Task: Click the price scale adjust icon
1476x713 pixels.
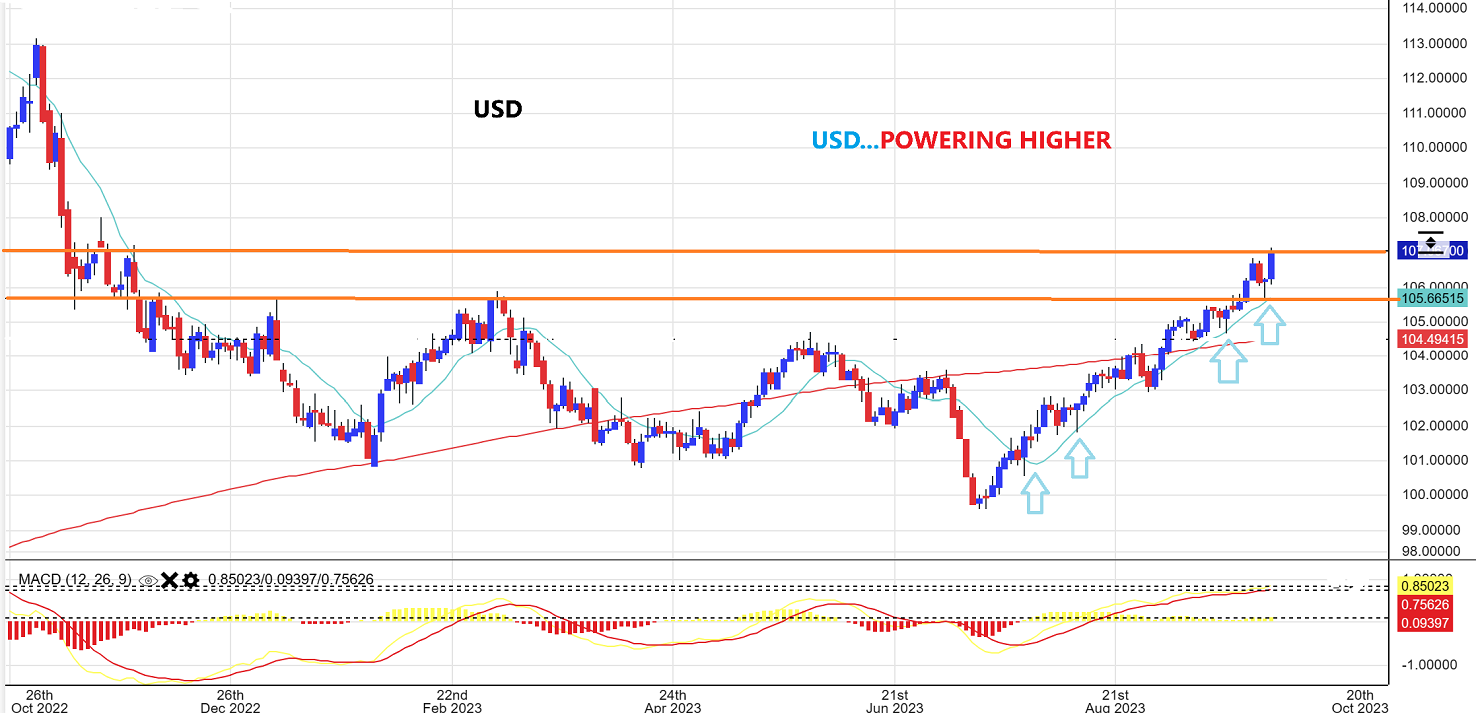Action: [x=1431, y=241]
